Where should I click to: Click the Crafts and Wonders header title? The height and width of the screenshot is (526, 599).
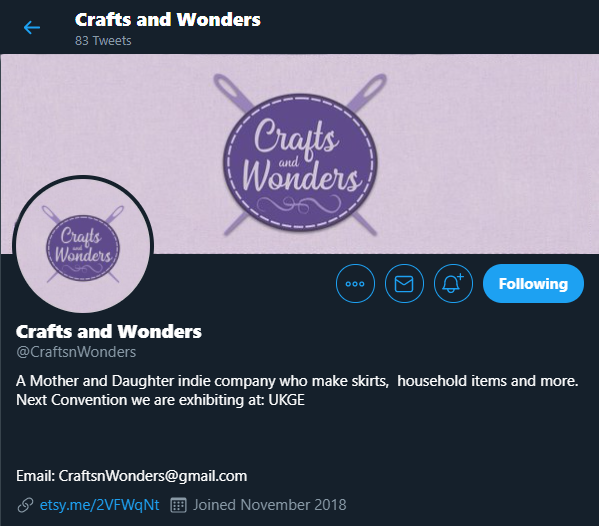168,19
